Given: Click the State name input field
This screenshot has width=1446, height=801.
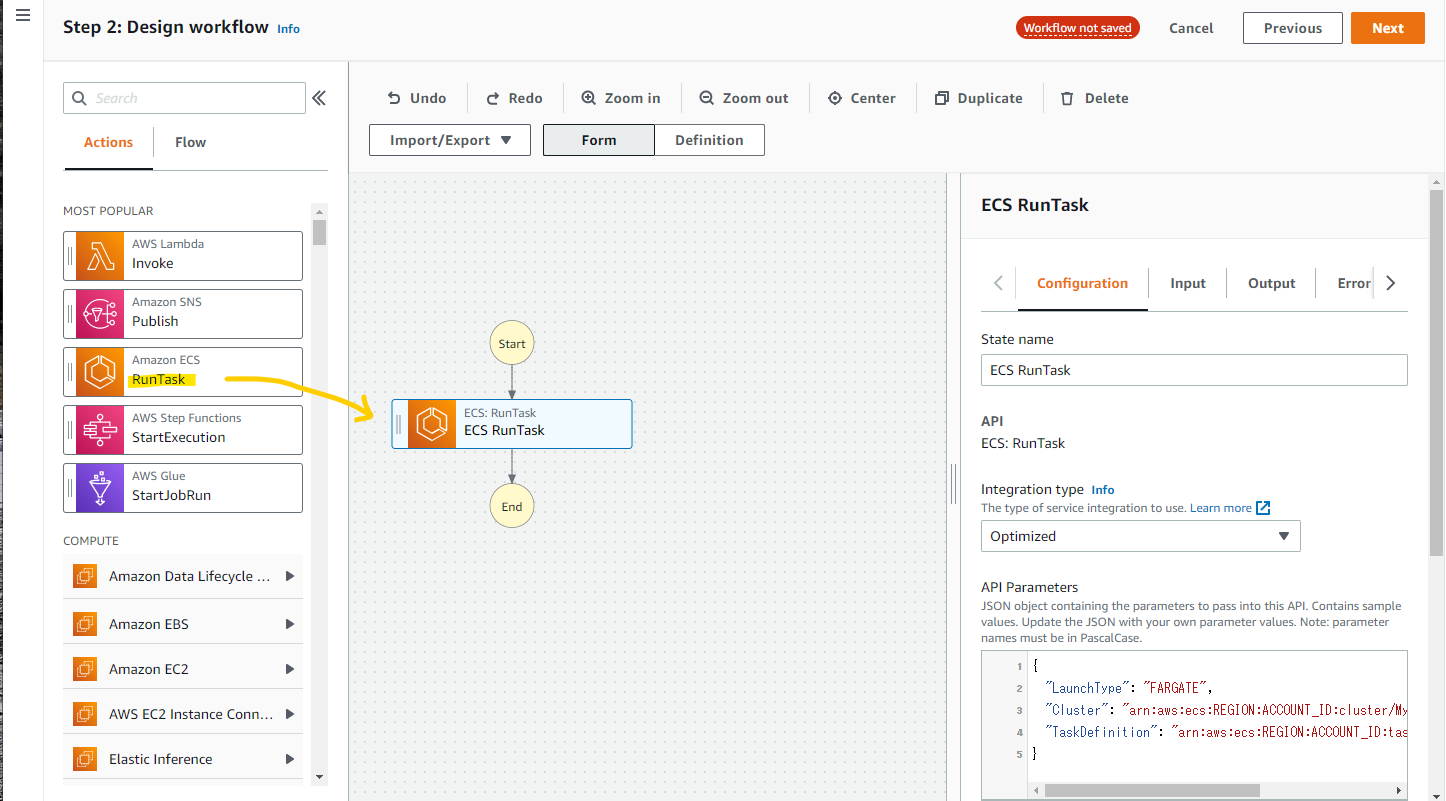Looking at the screenshot, I should (1193, 370).
